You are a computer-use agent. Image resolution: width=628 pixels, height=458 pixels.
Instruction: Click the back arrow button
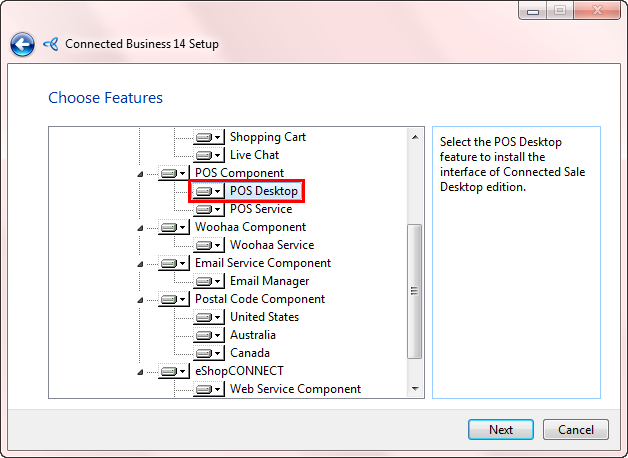click(22, 44)
